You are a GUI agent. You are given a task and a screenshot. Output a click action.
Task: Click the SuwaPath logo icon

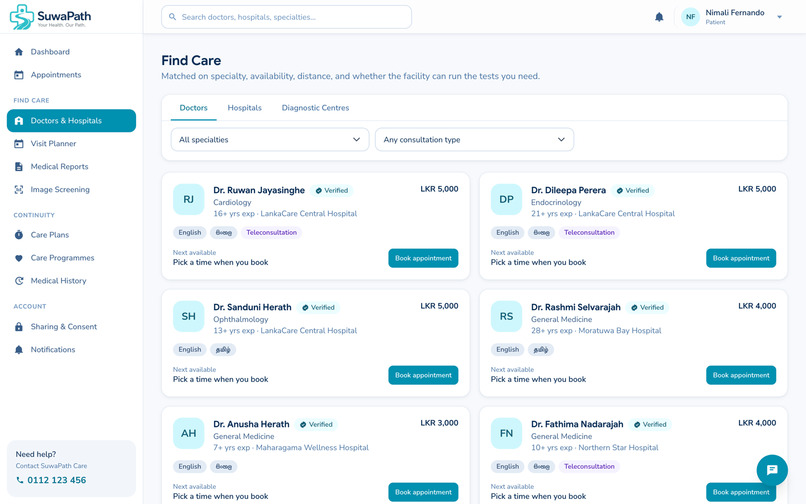[22, 16]
